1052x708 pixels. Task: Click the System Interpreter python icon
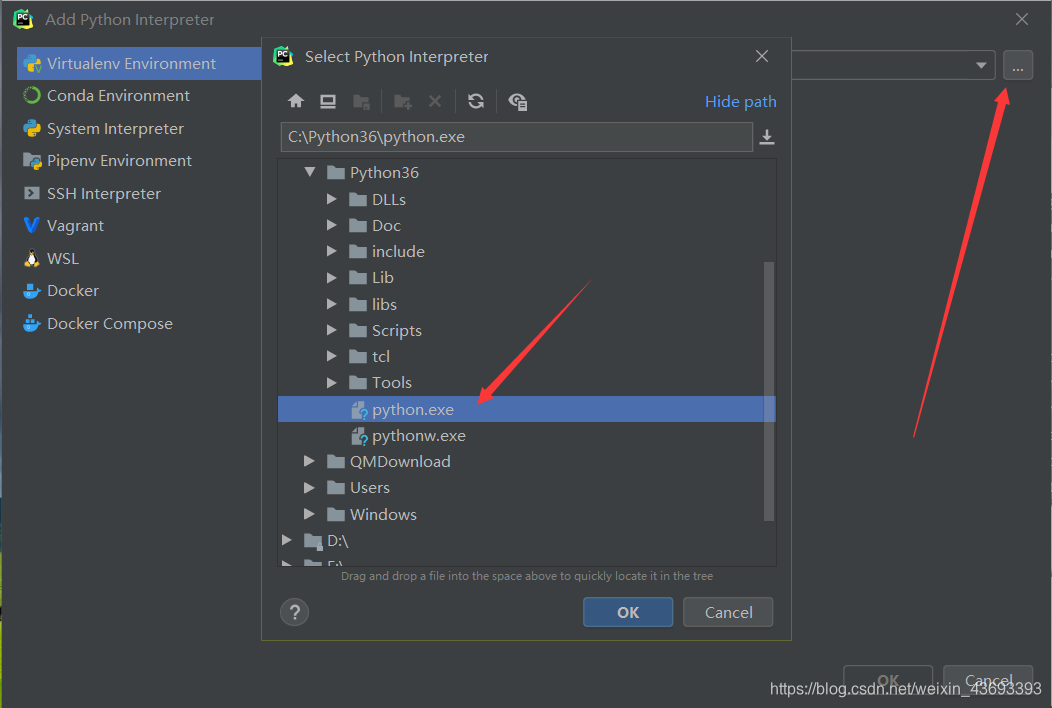click(x=32, y=128)
